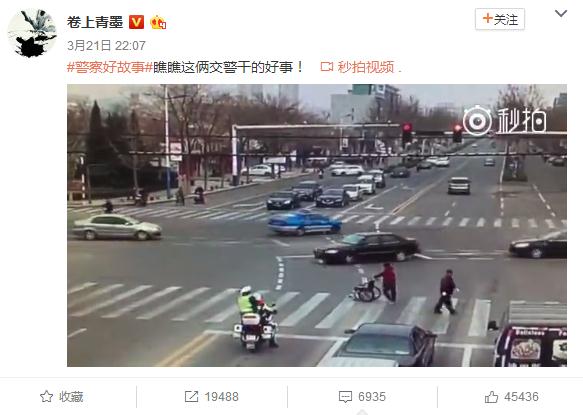This screenshot has width=583, height=415.
Task: Play the traffic intersection video
Action: [x=317, y=225]
